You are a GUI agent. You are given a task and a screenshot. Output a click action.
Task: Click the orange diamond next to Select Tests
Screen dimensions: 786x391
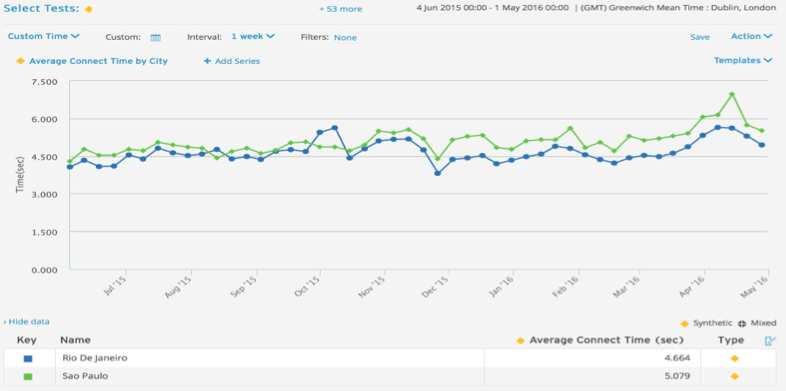(x=89, y=9)
